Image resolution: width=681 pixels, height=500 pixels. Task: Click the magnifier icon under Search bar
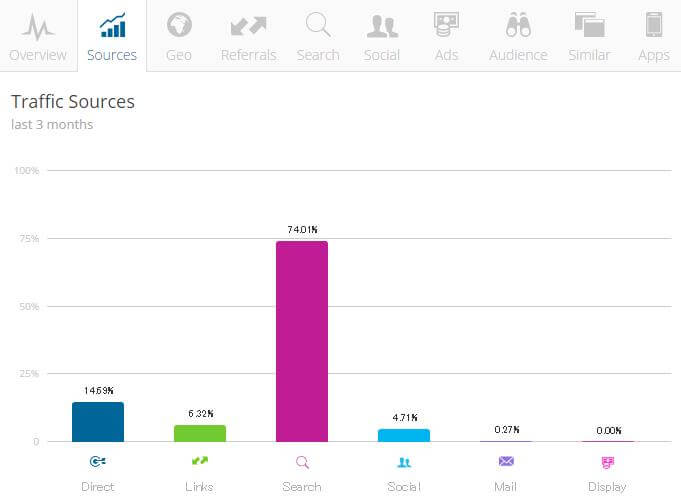point(302,462)
